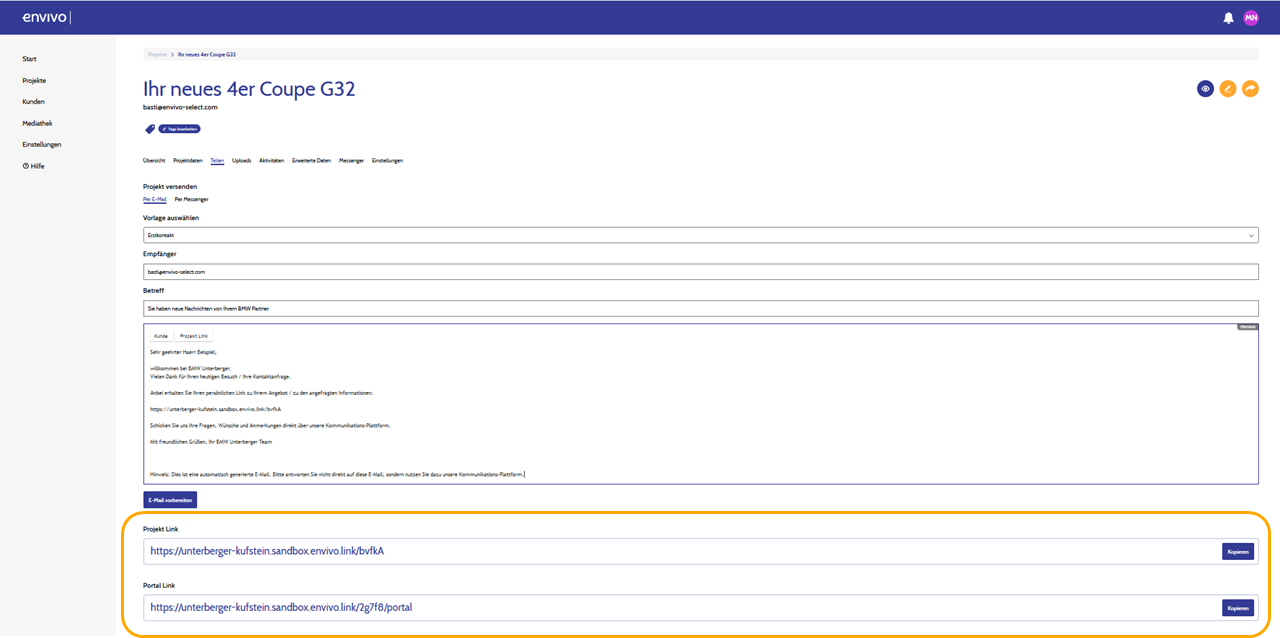Click the link URL inside the email body
This screenshot has width=1280, height=638.
pyautogui.click(x=215, y=409)
